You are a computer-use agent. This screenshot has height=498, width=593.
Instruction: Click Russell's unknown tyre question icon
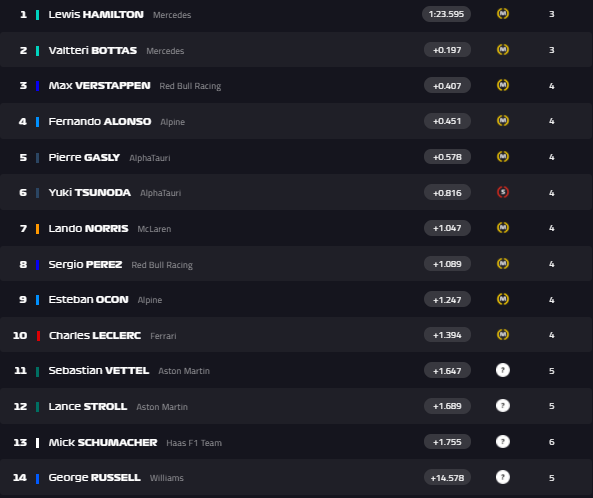pyautogui.click(x=503, y=477)
